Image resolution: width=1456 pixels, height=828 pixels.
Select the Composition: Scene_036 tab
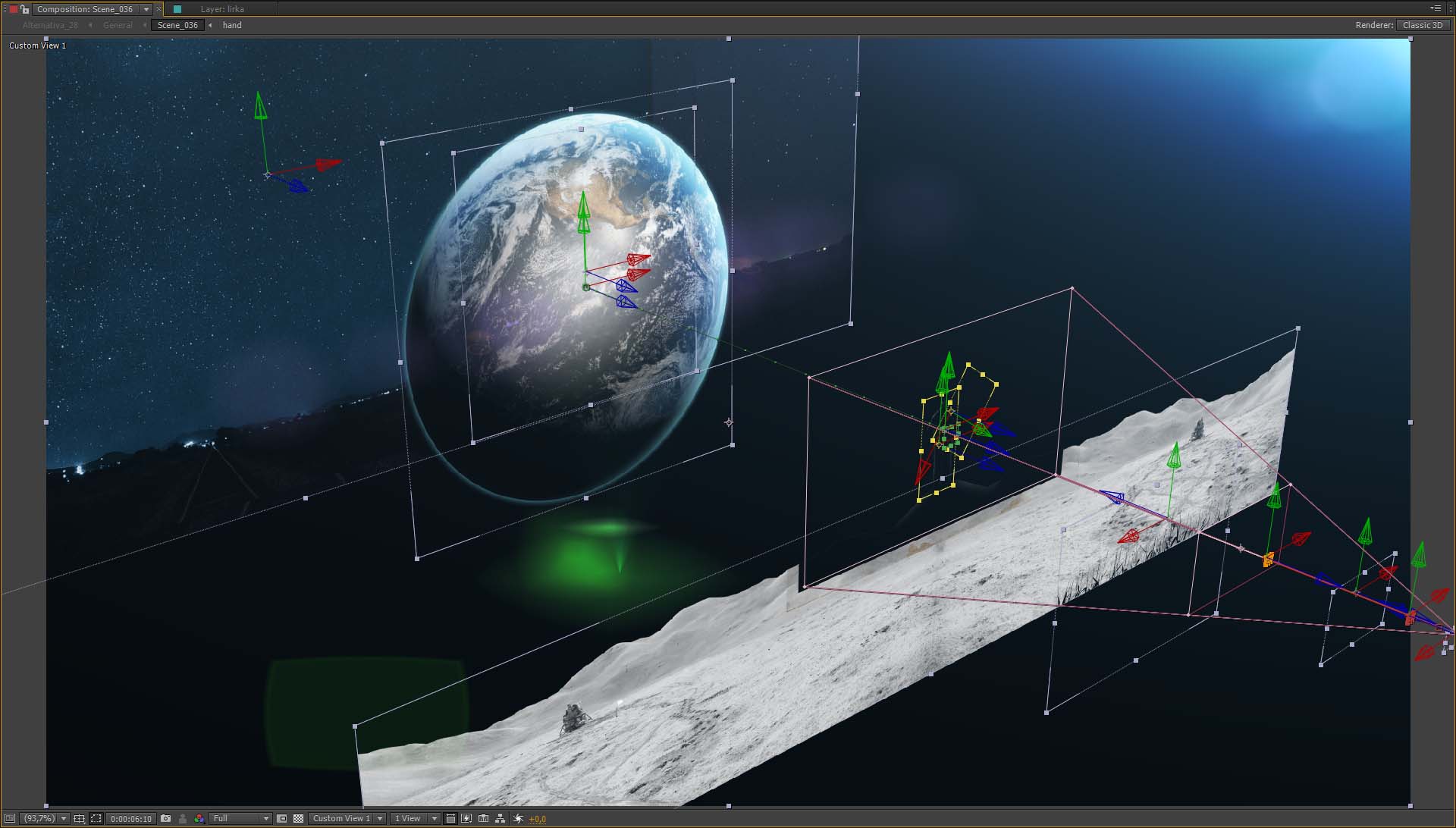point(84,9)
